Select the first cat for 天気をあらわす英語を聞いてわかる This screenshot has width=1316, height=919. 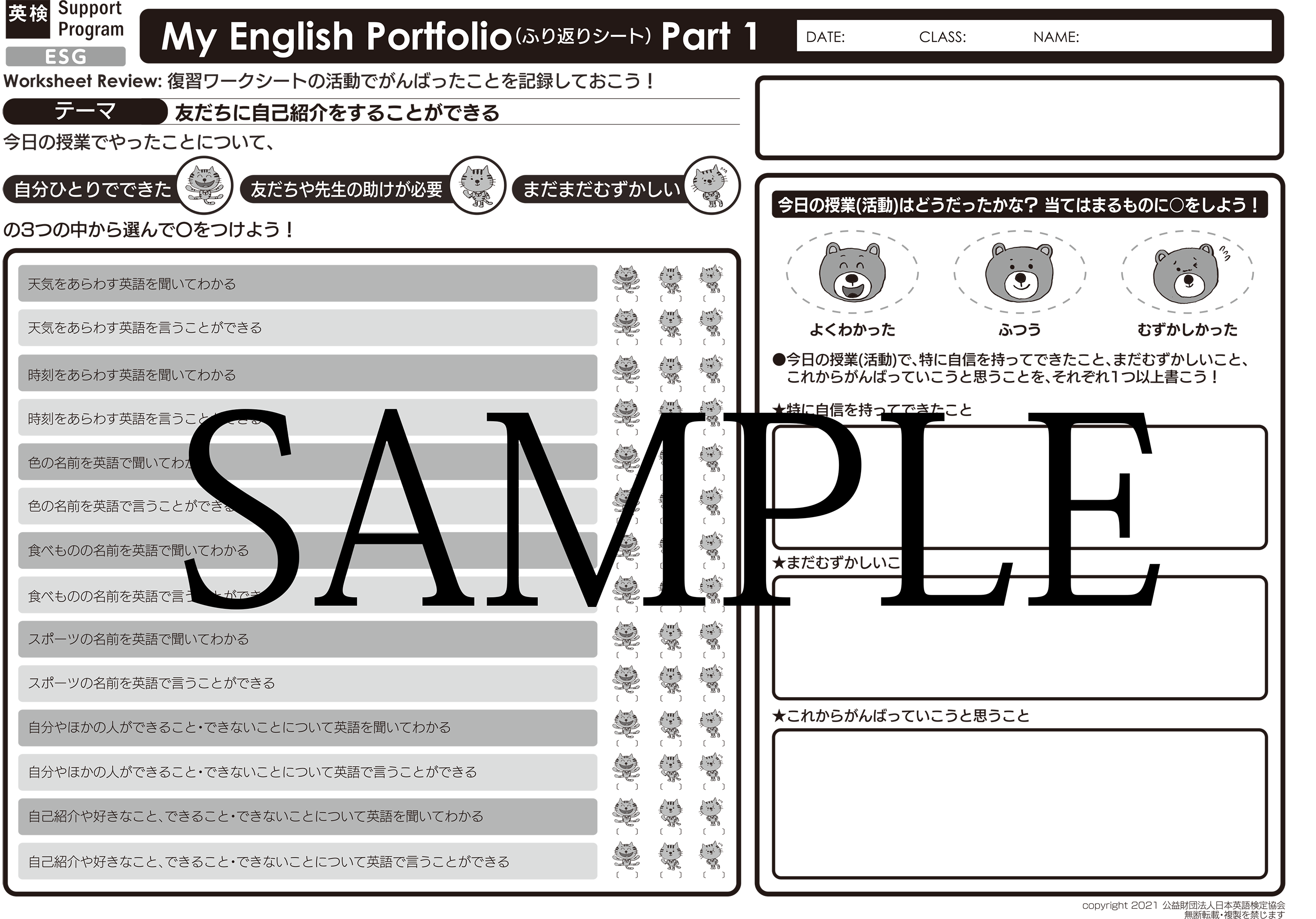coord(626,280)
